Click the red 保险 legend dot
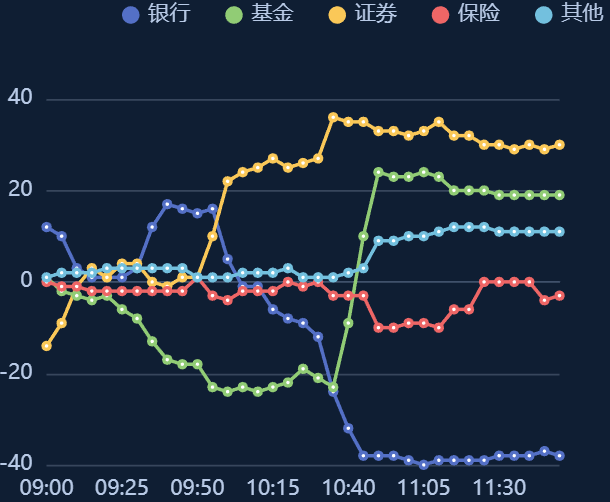The width and height of the screenshot is (610, 502). (442, 14)
